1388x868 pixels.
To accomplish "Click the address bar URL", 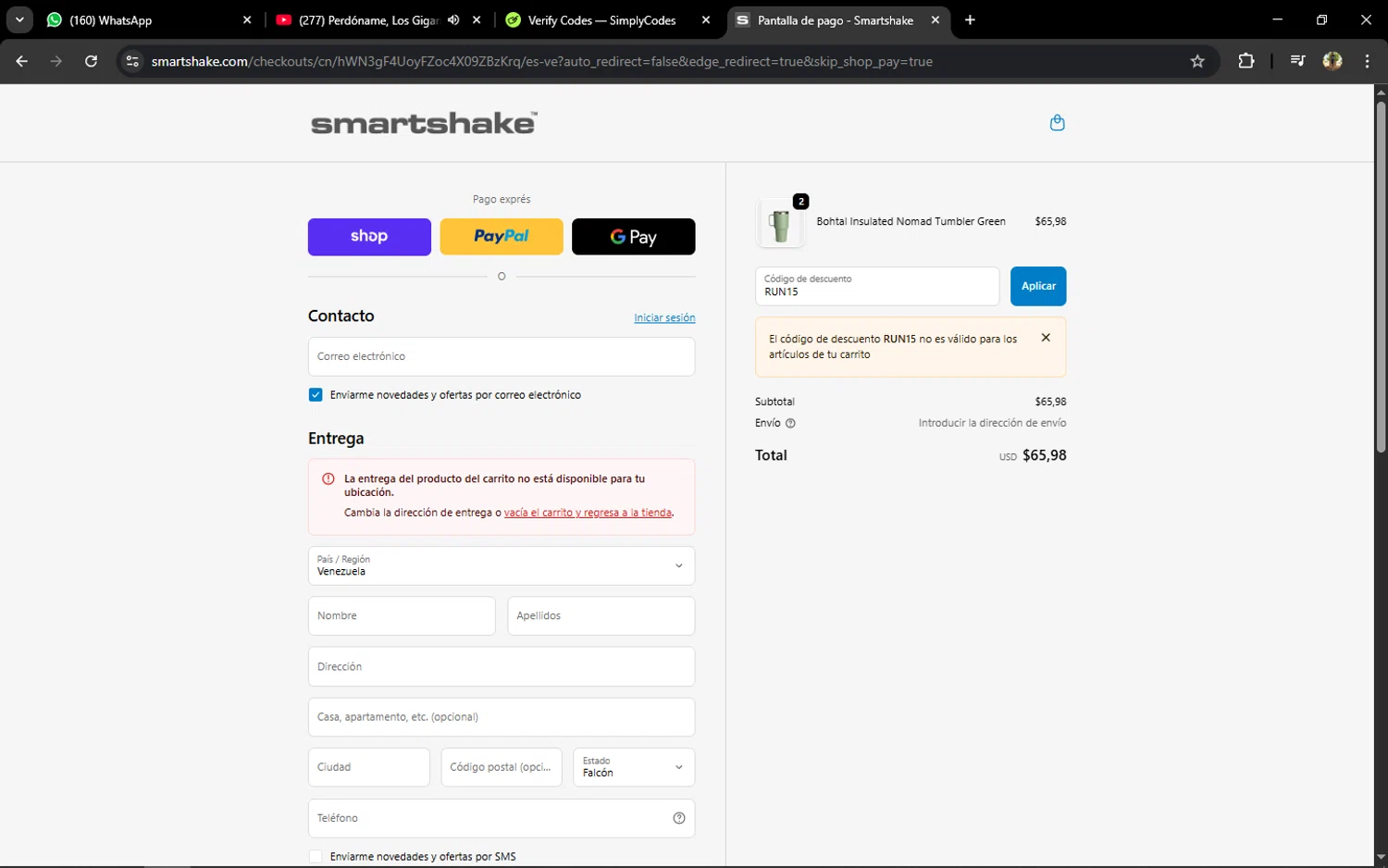I will pos(542,61).
